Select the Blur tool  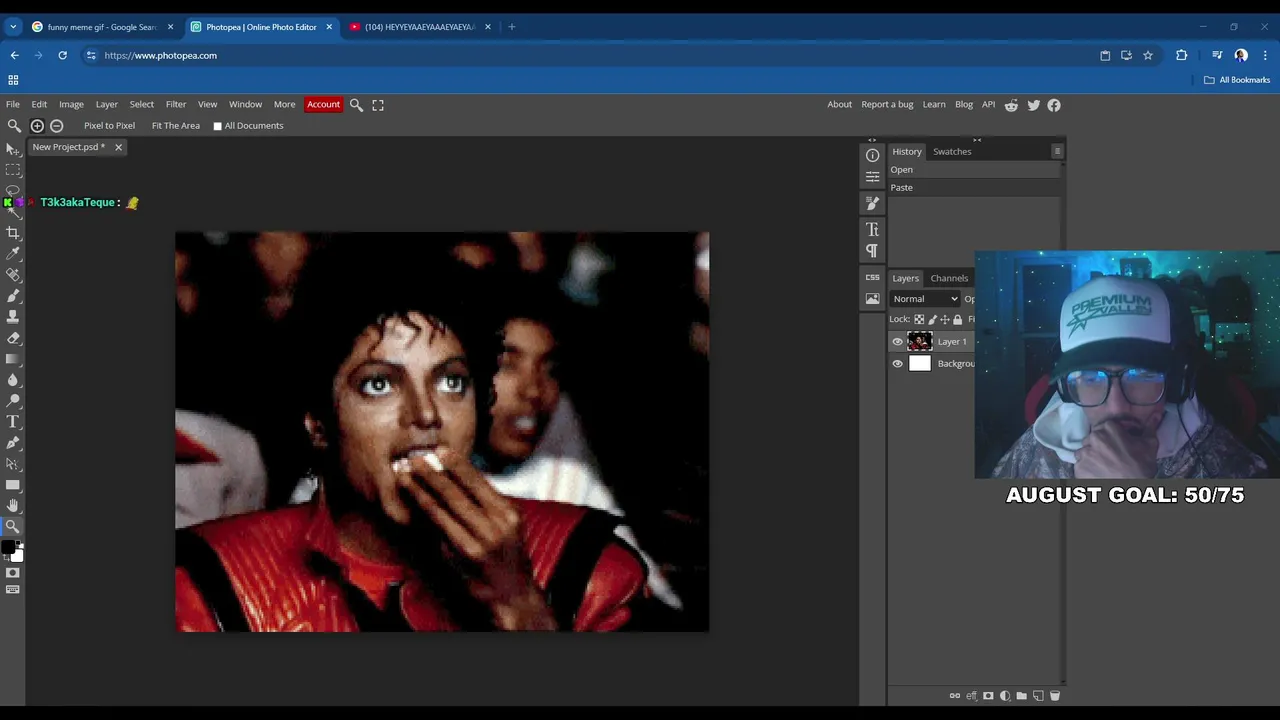pyautogui.click(x=12, y=380)
